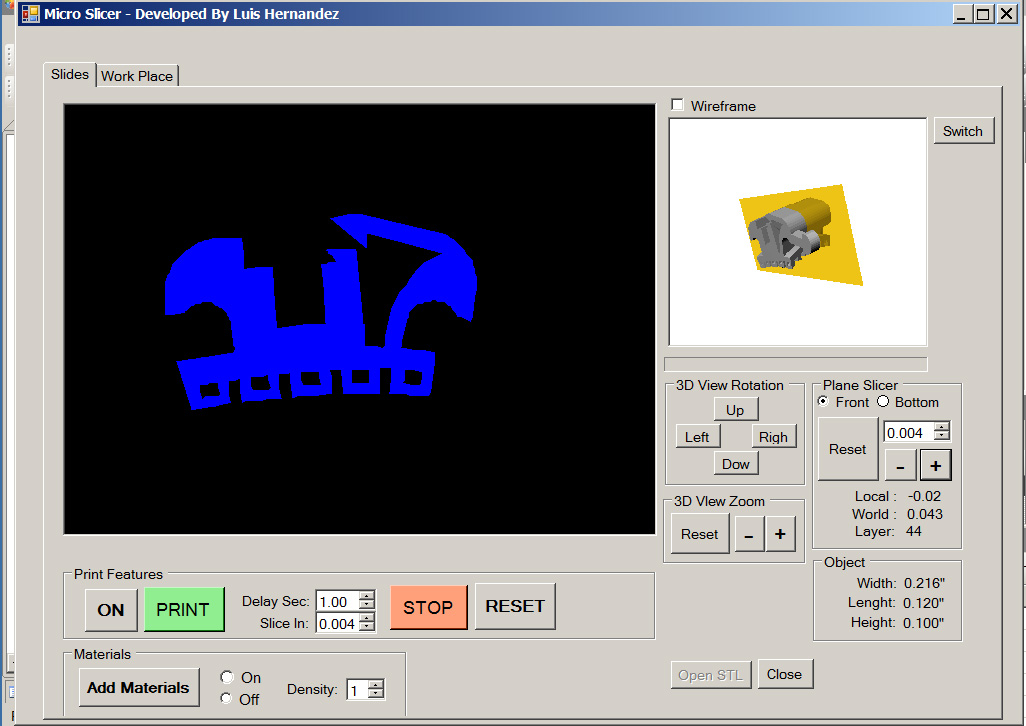Click the World value 0.043
This screenshot has width=1026, height=726.
pyautogui.click(x=925, y=514)
